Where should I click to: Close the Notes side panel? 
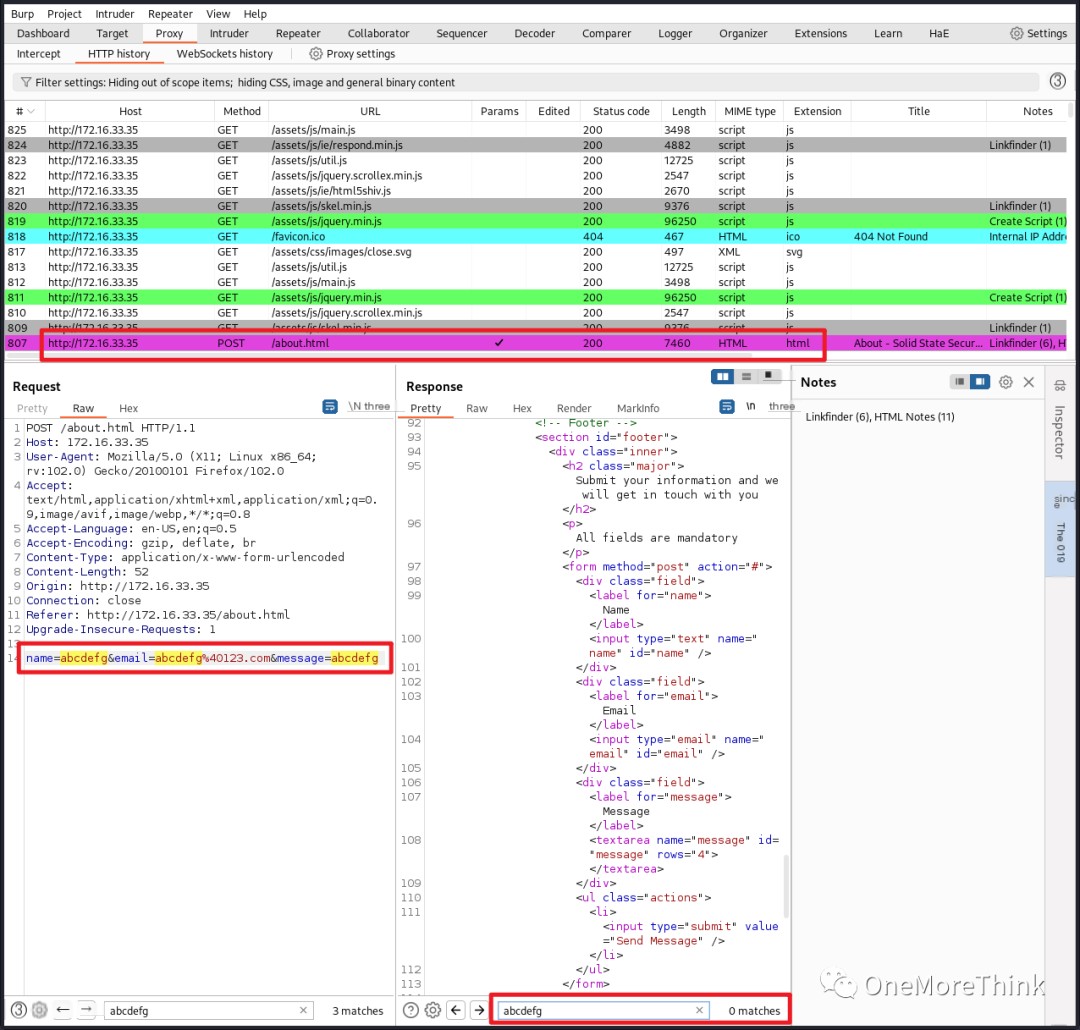(x=1028, y=382)
